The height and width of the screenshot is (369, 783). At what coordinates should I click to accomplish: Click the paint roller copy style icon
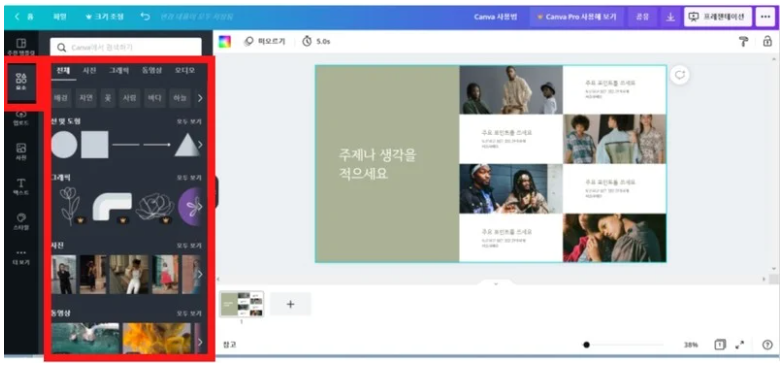click(744, 42)
